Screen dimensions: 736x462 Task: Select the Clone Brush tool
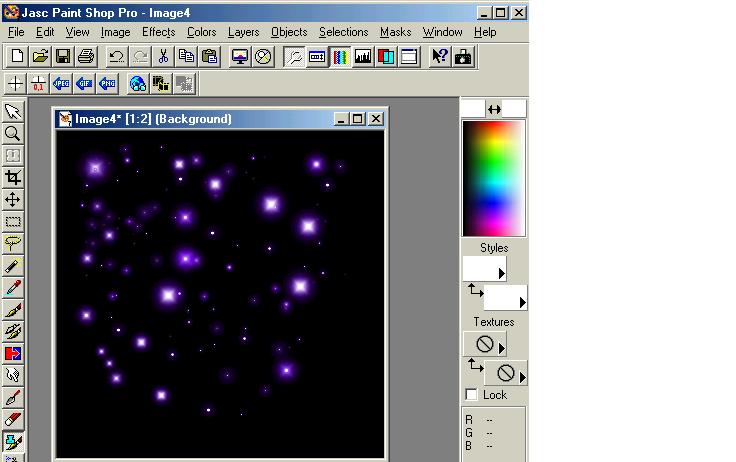click(13, 331)
